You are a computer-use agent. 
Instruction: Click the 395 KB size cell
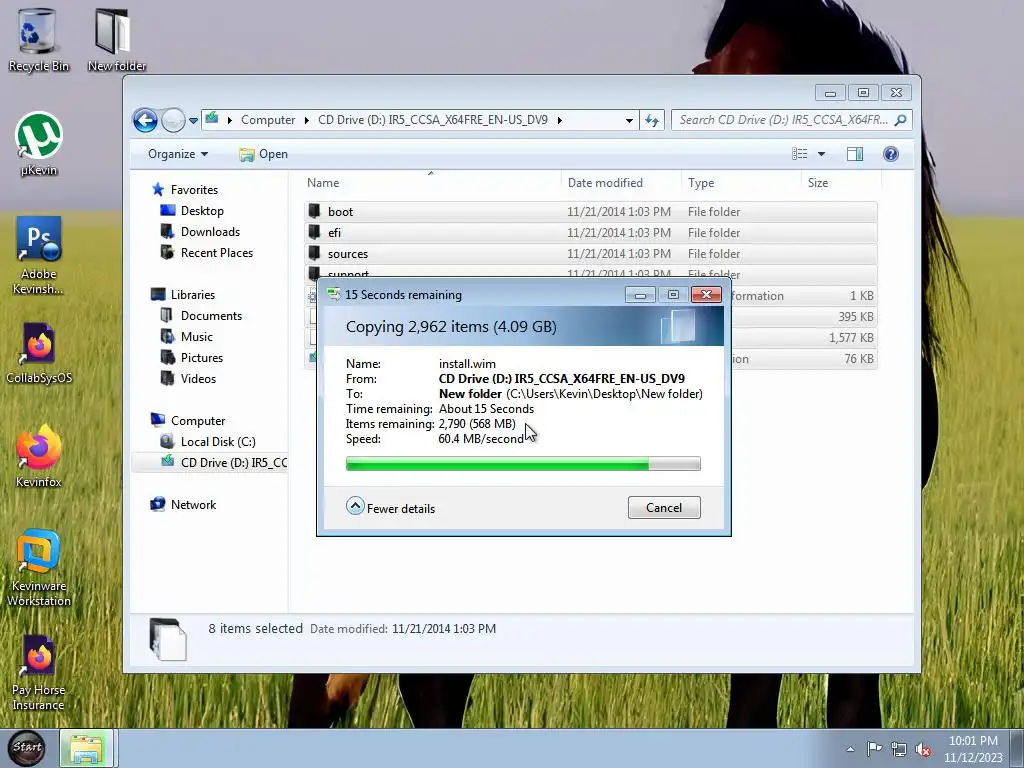coord(856,317)
